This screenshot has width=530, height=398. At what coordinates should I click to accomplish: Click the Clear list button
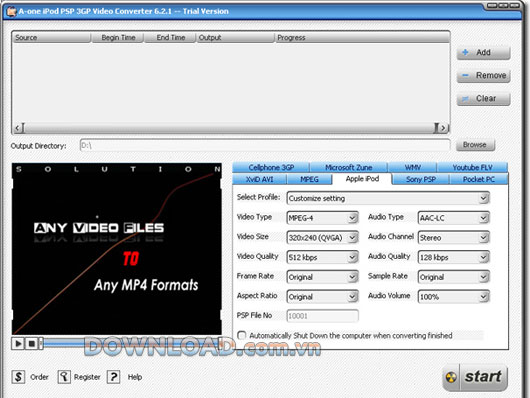click(x=483, y=99)
